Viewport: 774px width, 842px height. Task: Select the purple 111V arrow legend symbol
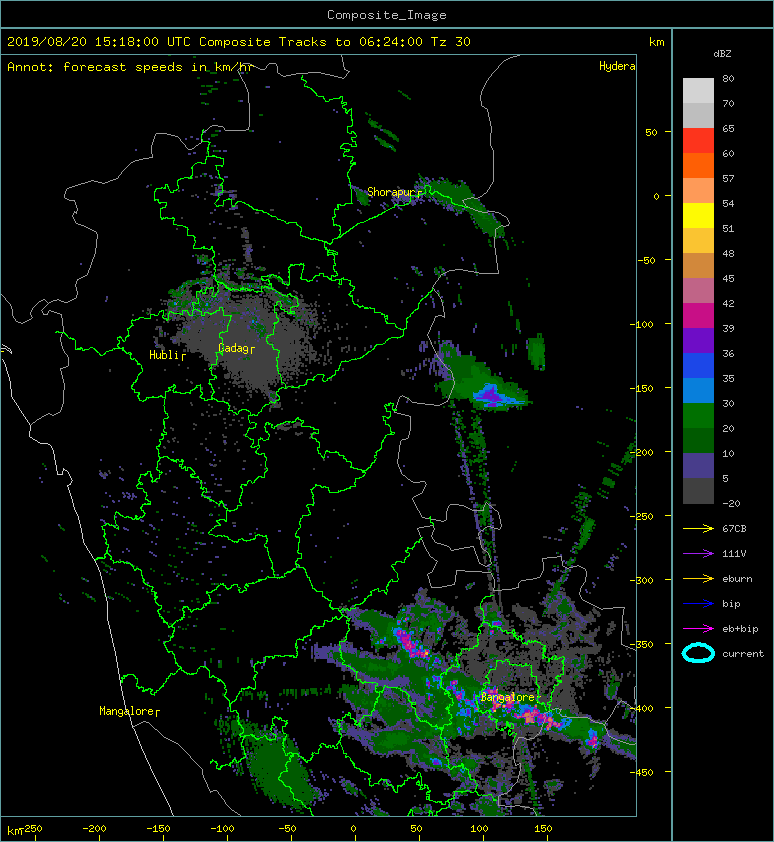[698, 553]
